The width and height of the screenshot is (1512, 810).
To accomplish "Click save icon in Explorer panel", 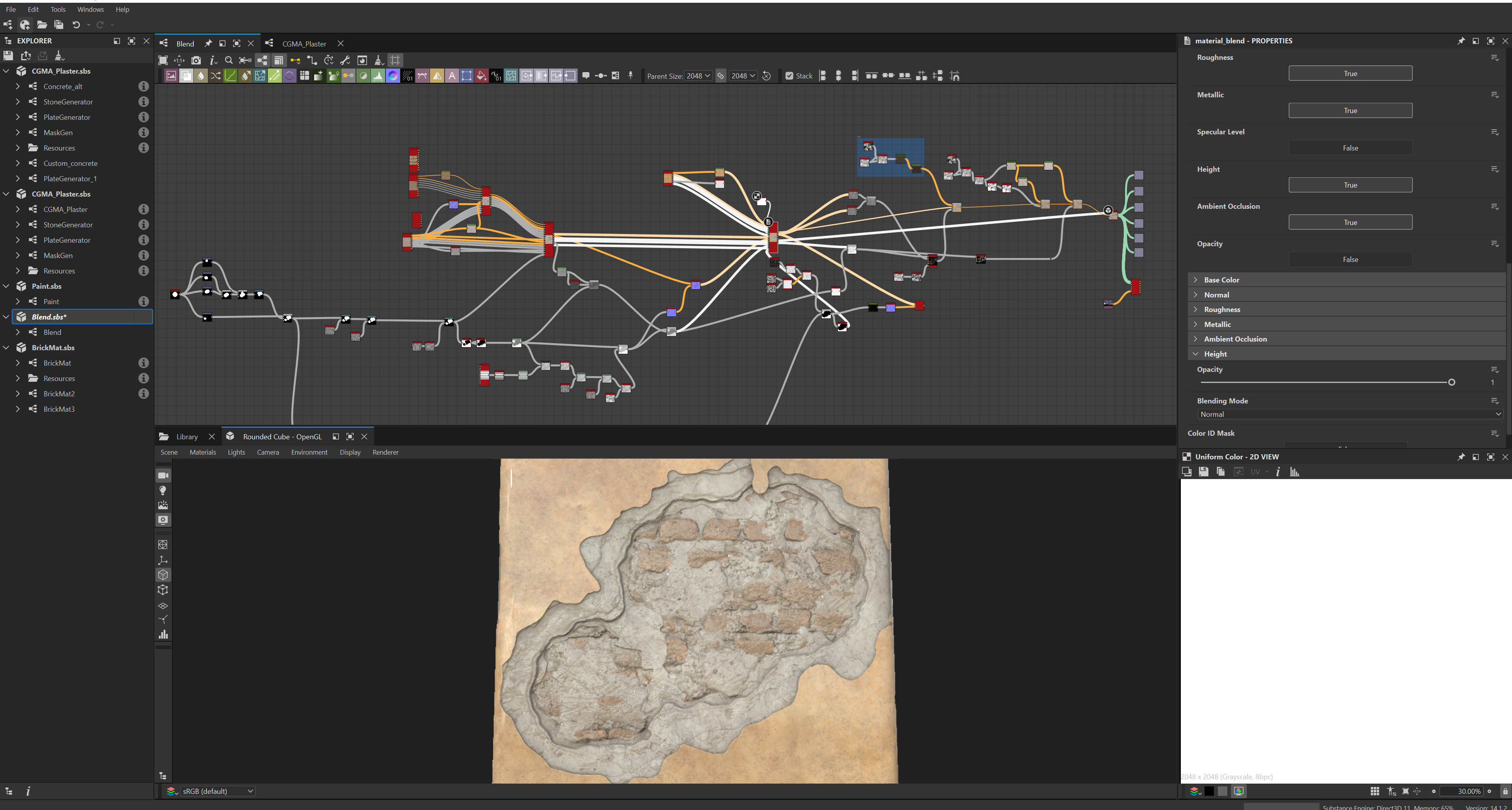I will tap(8, 56).
